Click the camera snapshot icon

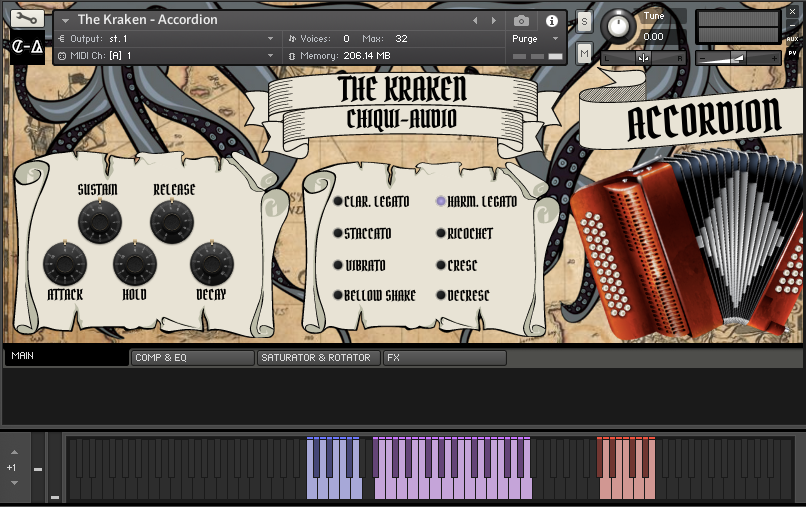click(521, 20)
